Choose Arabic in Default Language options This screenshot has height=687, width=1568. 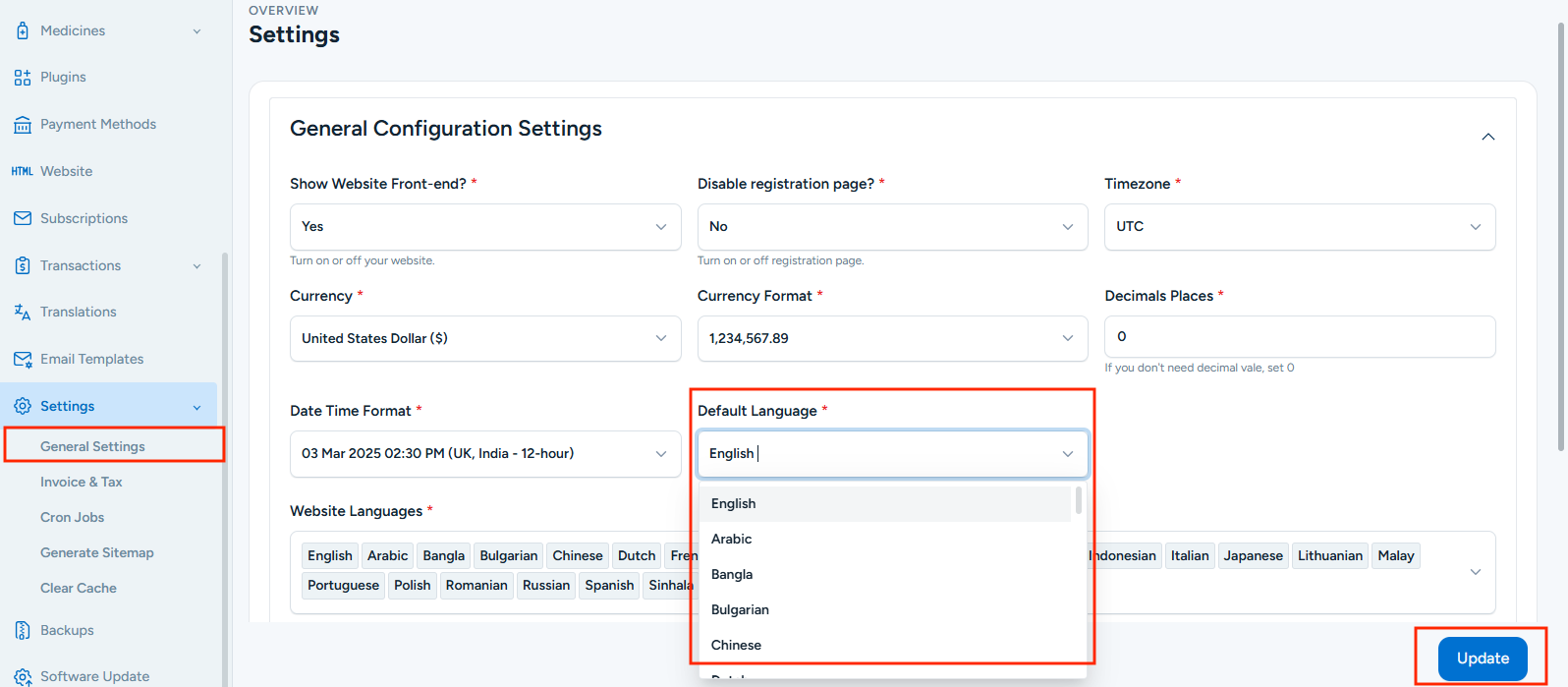pos(732,539)
